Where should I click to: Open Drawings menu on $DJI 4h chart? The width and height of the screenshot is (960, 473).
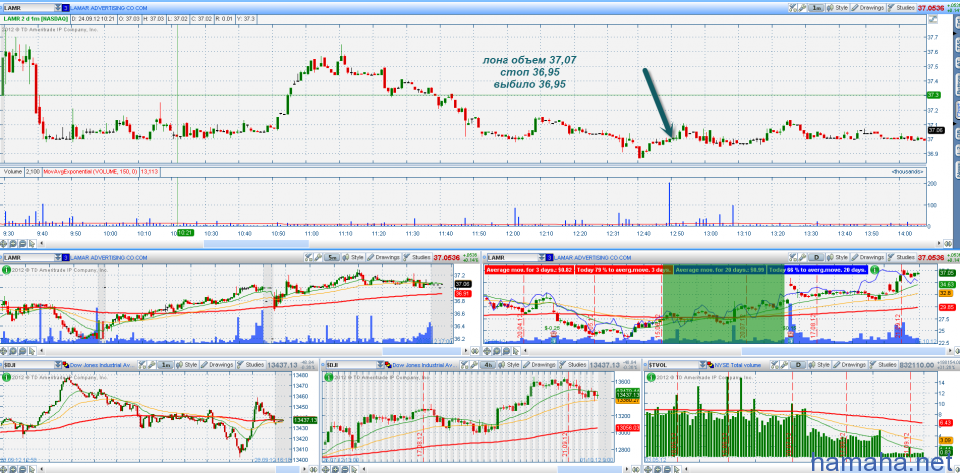(x=539, y=365)
